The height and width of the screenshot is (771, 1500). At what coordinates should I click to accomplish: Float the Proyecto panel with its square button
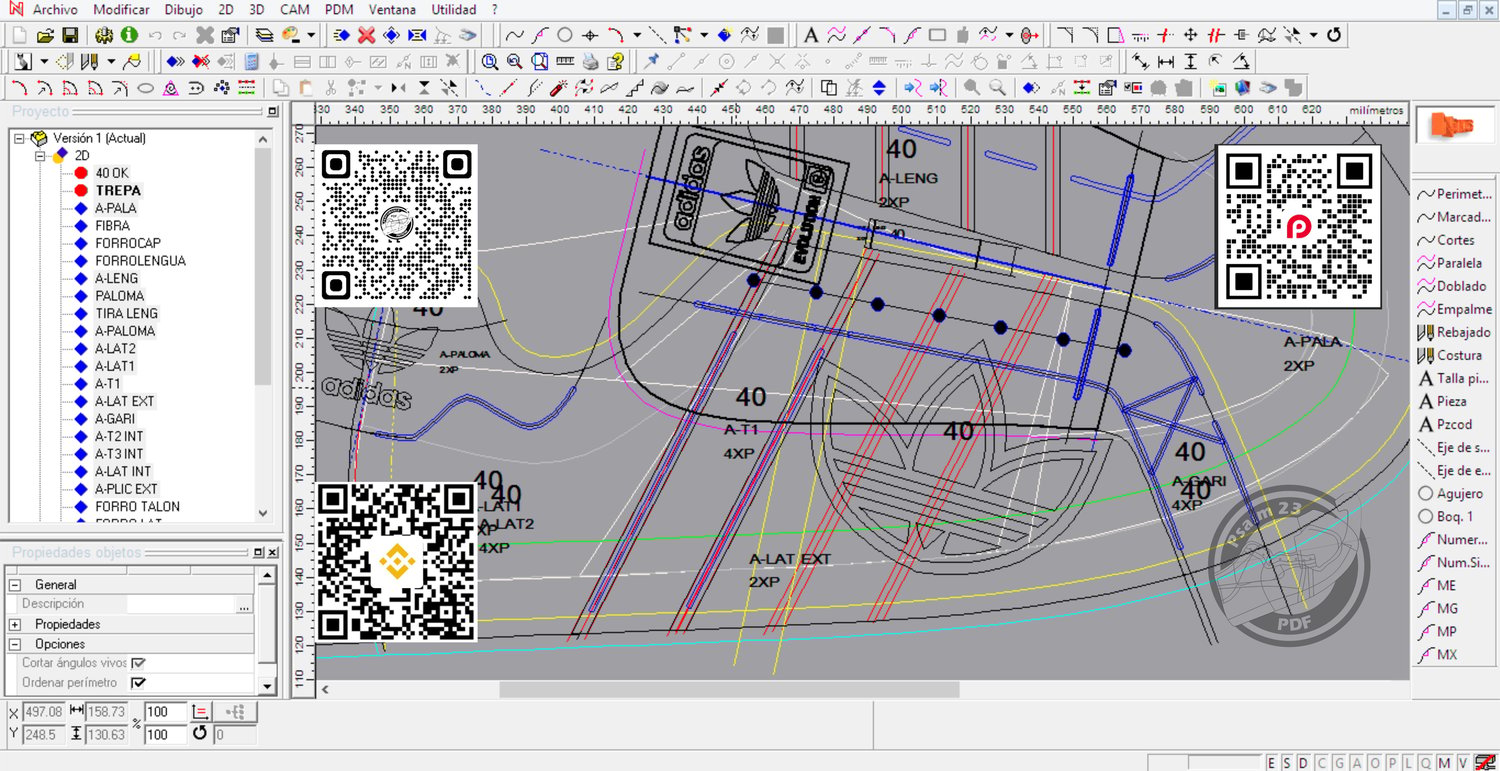(x=273, y=112)
